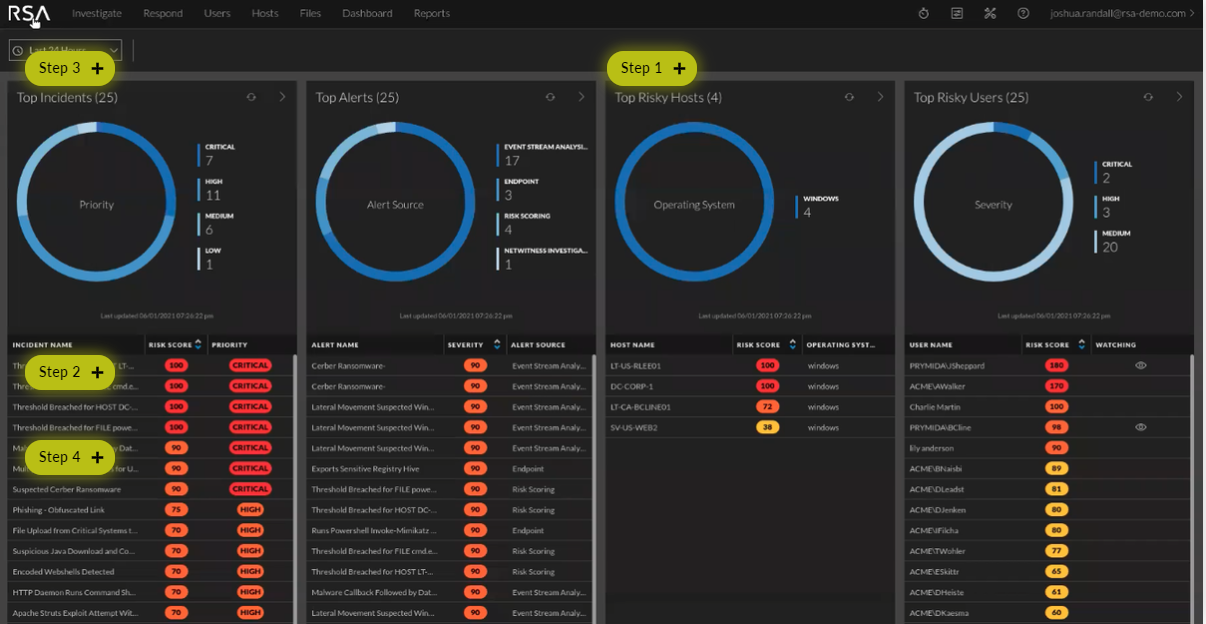Image resolution: width=1206 pixels, height=624 pixels.
Task: Expand the Top Risky Hosts panel chevron
Action: (x=879, y=97)
